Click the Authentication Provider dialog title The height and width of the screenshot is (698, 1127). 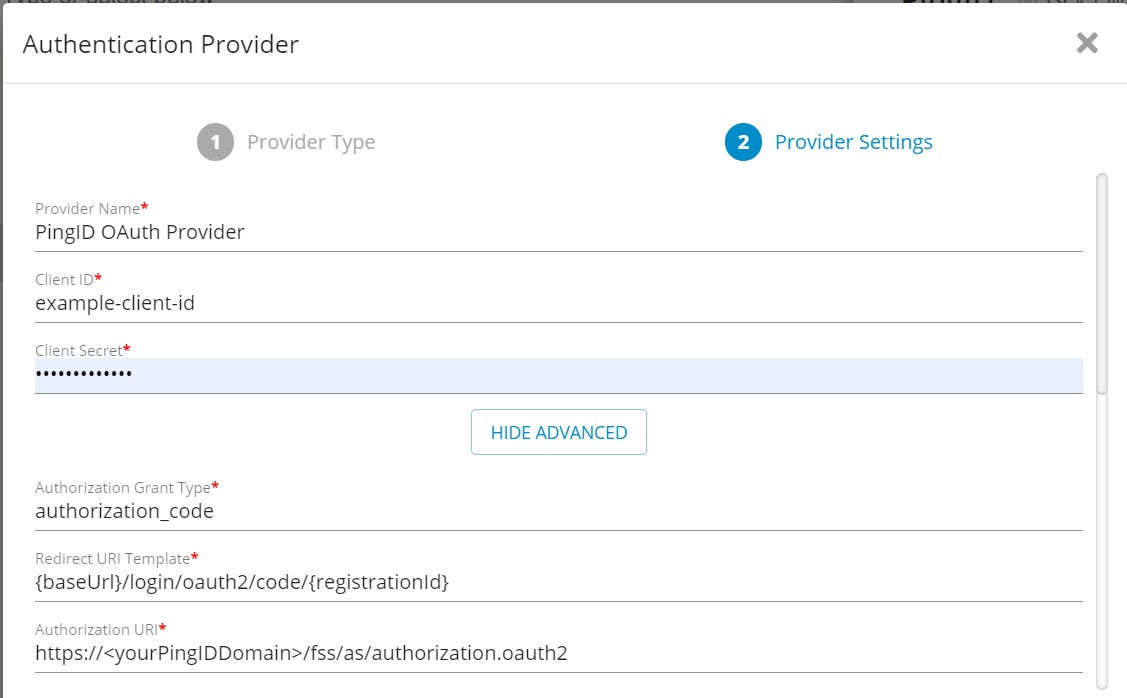click(x=161, y=44)
